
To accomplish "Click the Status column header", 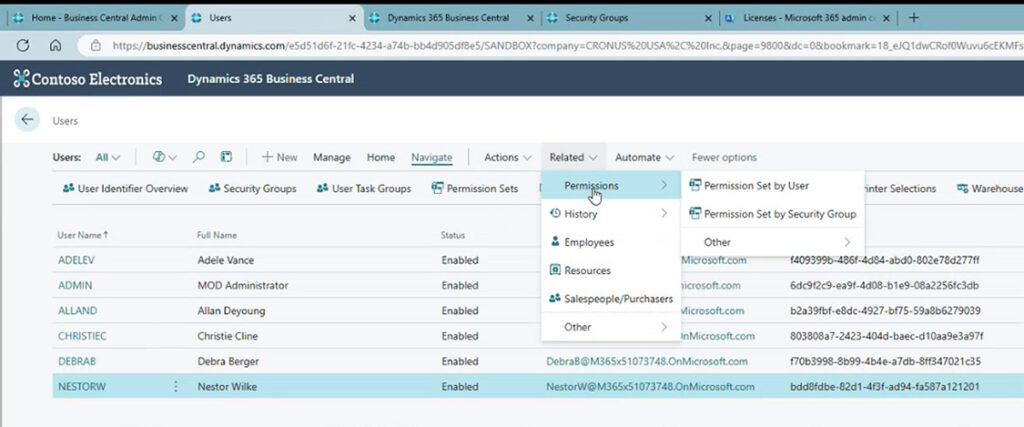I will [x=453, y=235].
